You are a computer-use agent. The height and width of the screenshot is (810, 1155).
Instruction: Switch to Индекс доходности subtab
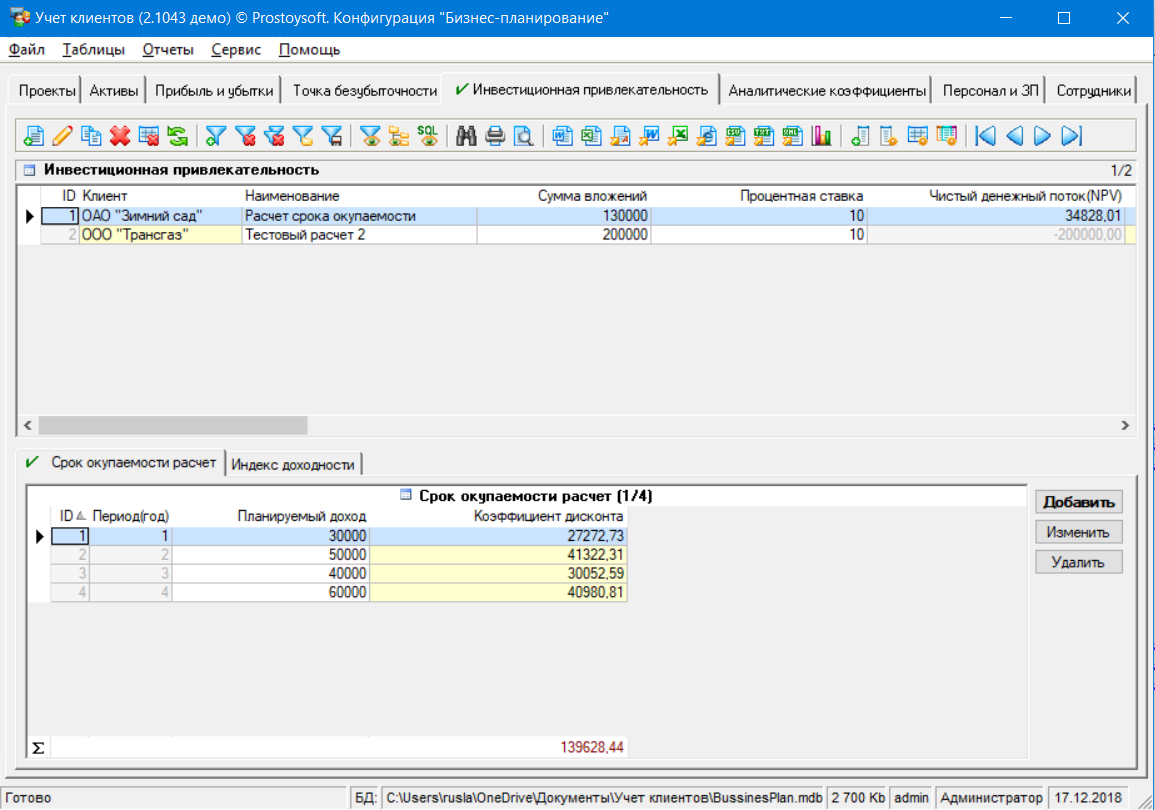coord(293,465)
